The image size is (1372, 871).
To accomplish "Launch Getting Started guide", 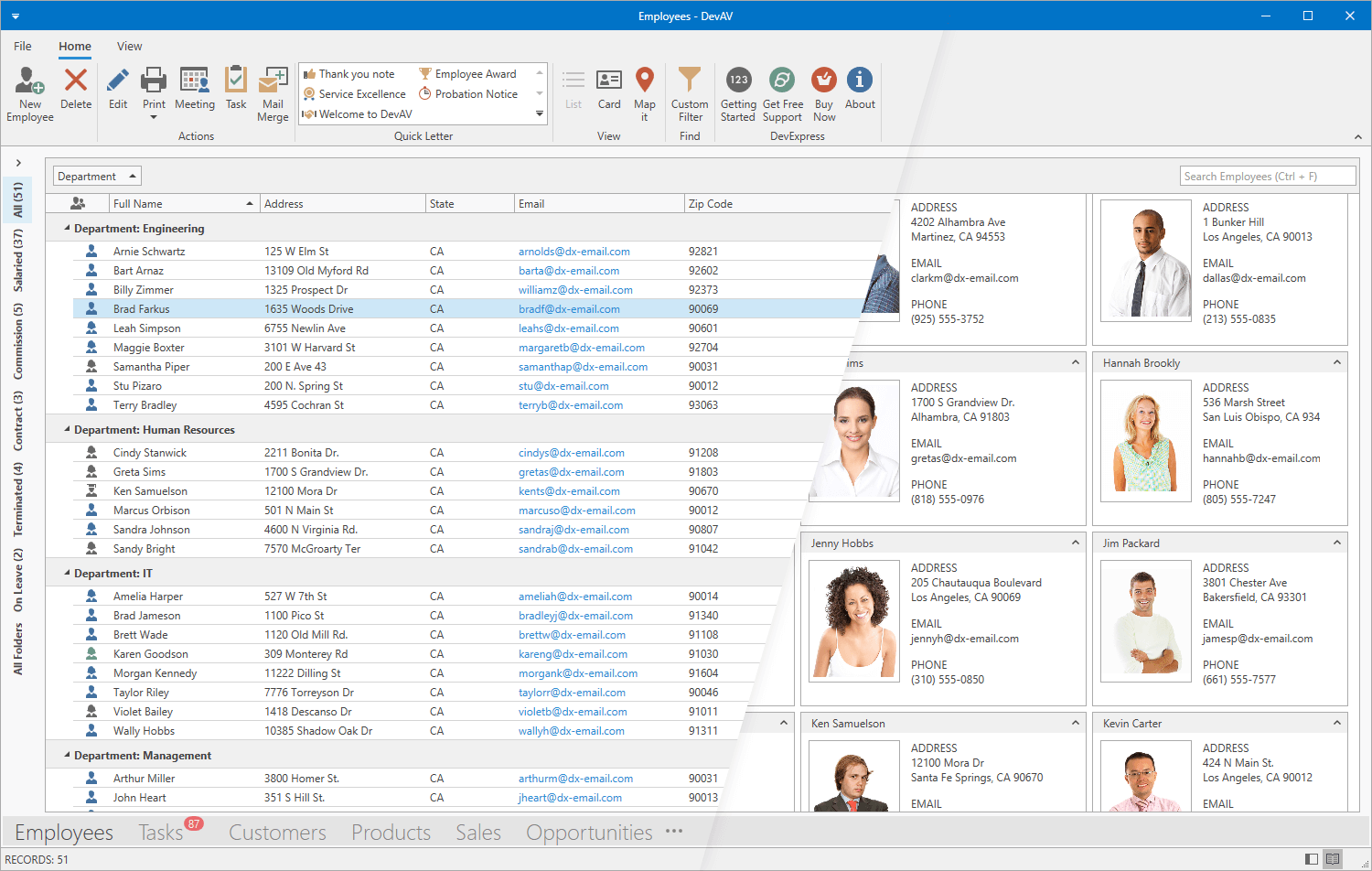I will 738,91.
